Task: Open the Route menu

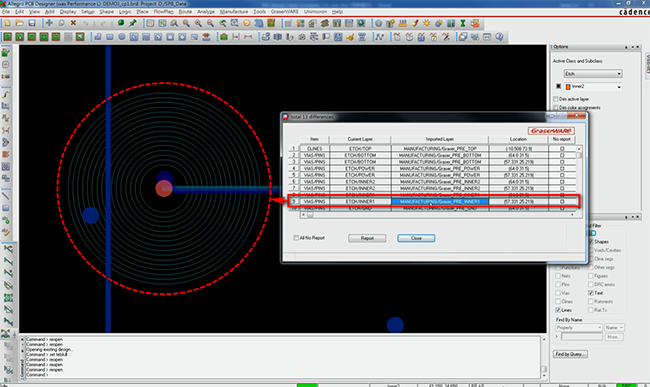Action: click(185, 12)
